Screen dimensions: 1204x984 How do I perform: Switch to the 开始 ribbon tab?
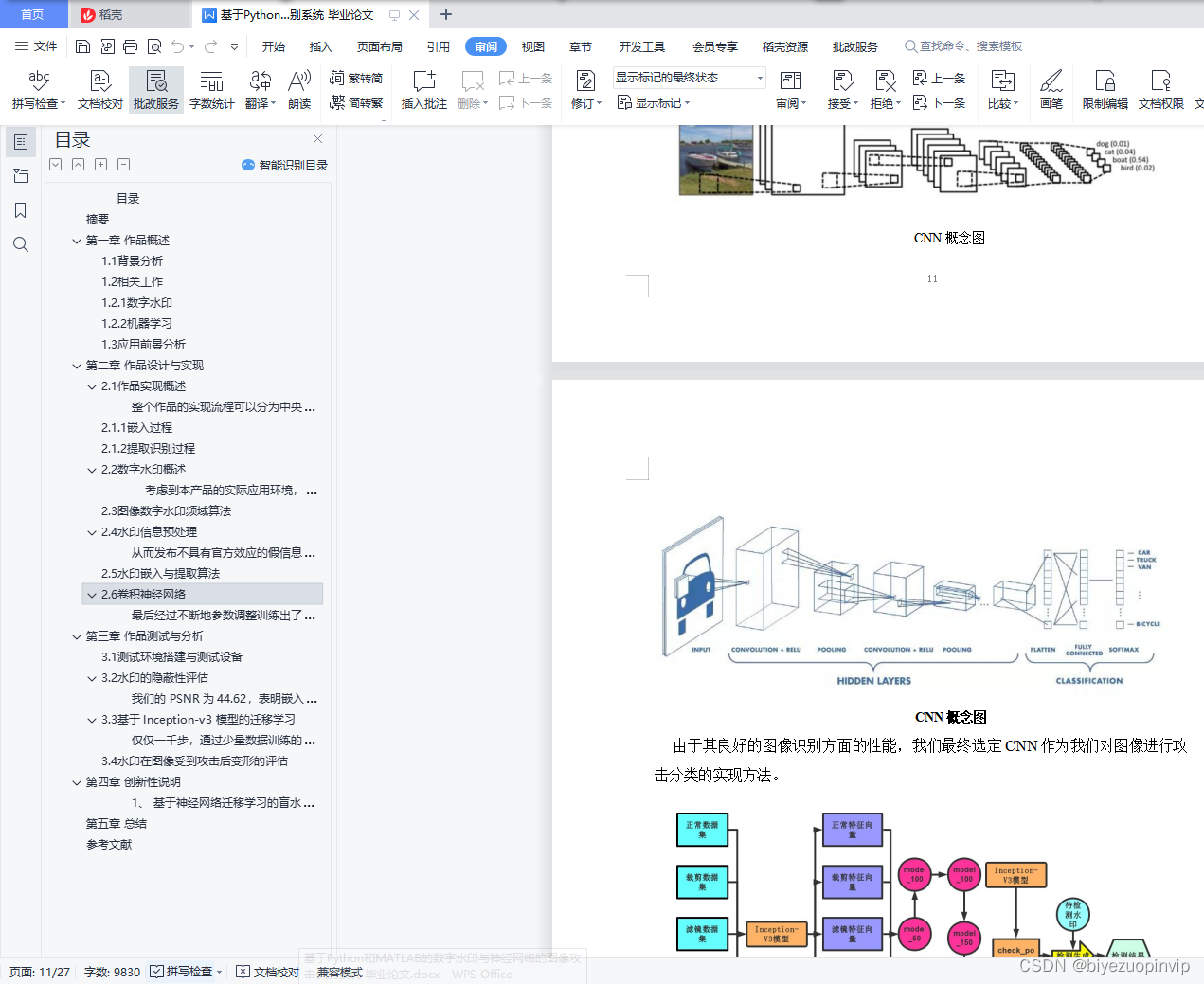pos(274,46)
